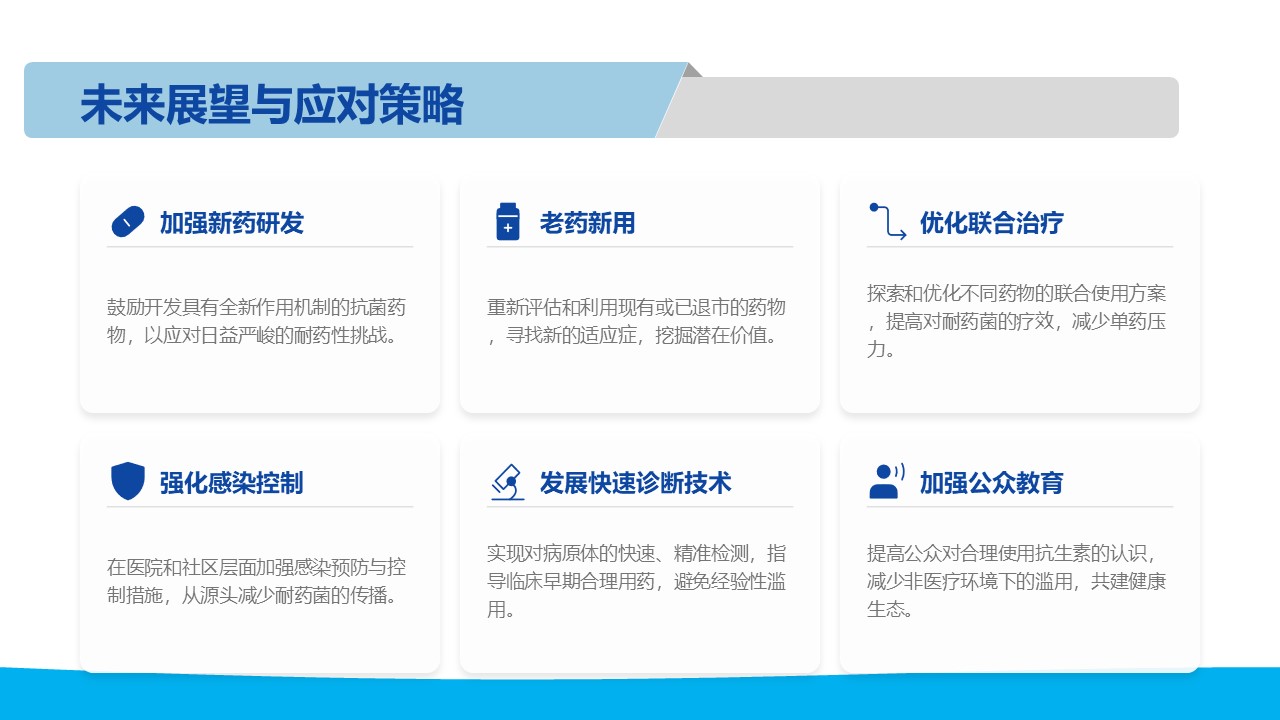
Task: Click the 优化联合治疗 heading text
Action: coord(991,223)
